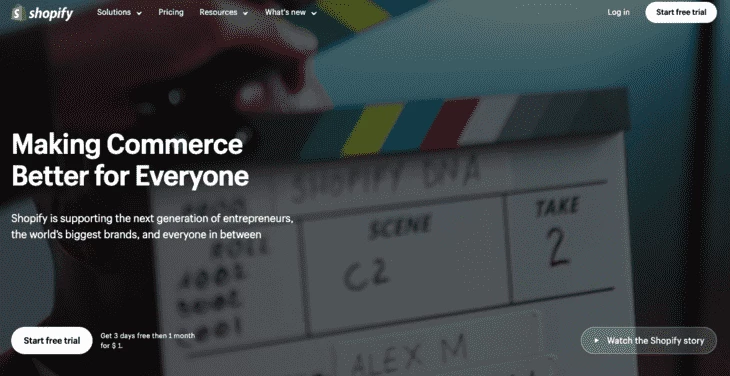The width and height of the screenshot is (730, 376).
Task: Click the hero Start free trial button
Action: tap(52, 341)
